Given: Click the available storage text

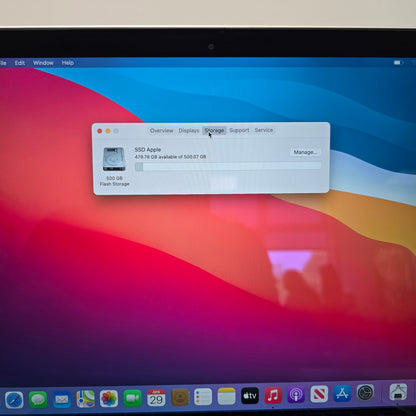Looking at the screenshot, I should point(170,157).
